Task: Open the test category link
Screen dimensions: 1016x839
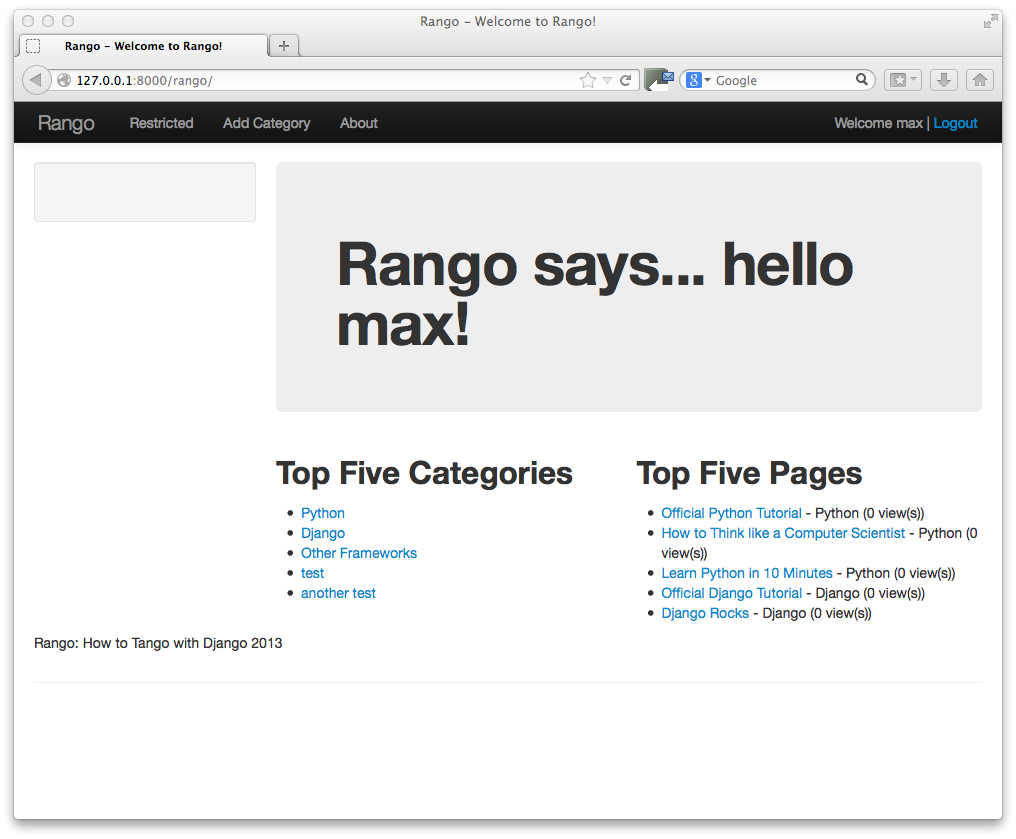Action: (x=312, y=573)
